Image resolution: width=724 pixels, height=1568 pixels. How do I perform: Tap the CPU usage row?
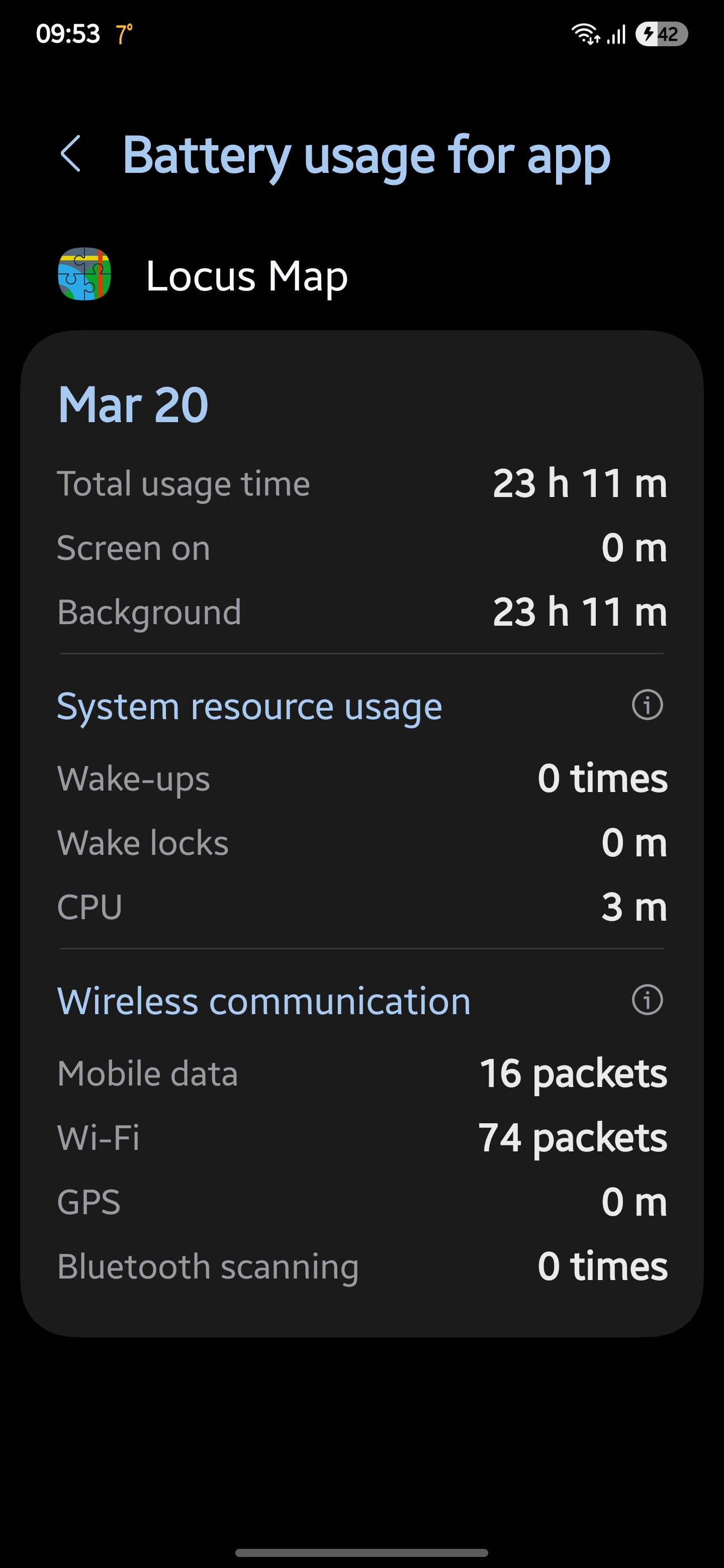[361, 907]
